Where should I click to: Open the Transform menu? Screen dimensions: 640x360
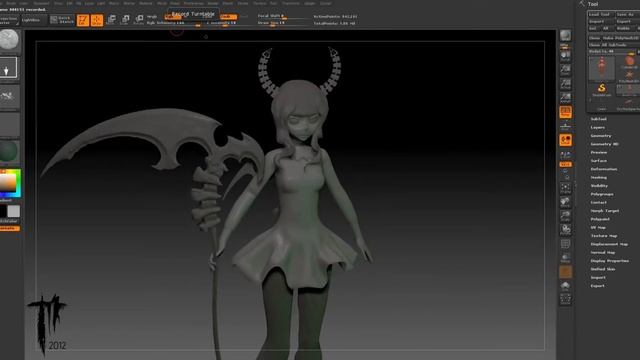pyautogui.click(x=291, y=3)
